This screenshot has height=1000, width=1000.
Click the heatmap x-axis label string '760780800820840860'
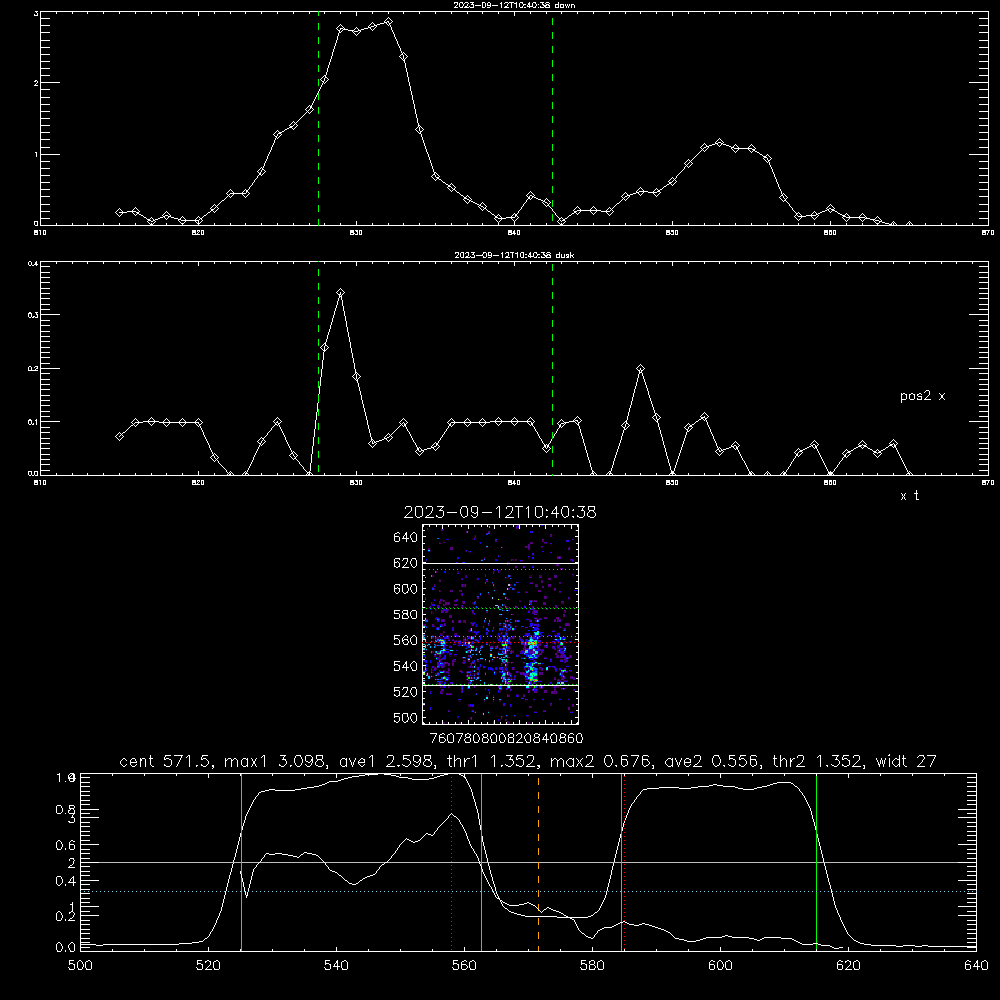506,739
